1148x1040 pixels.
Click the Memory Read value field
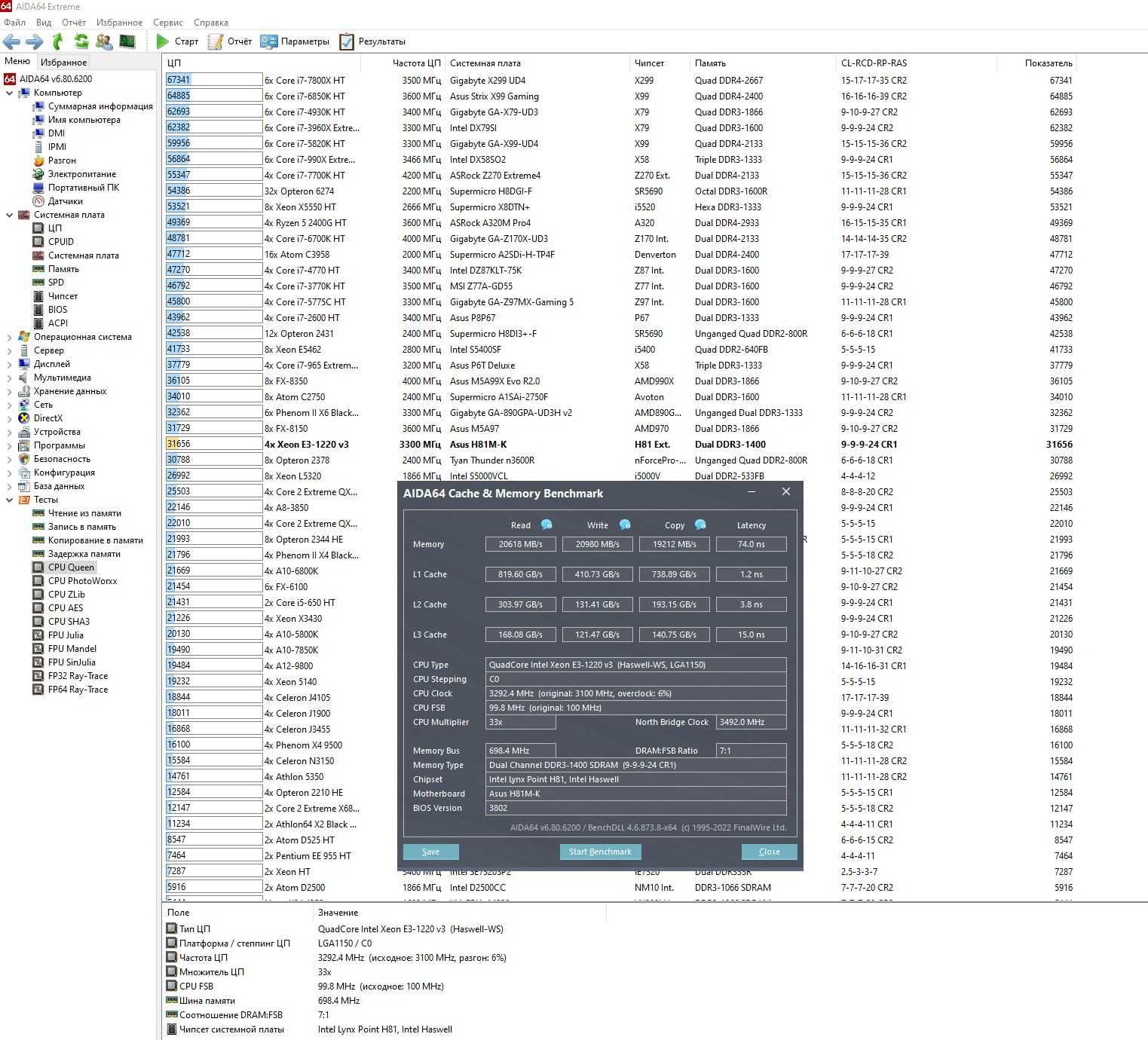[x=521, y=544]
